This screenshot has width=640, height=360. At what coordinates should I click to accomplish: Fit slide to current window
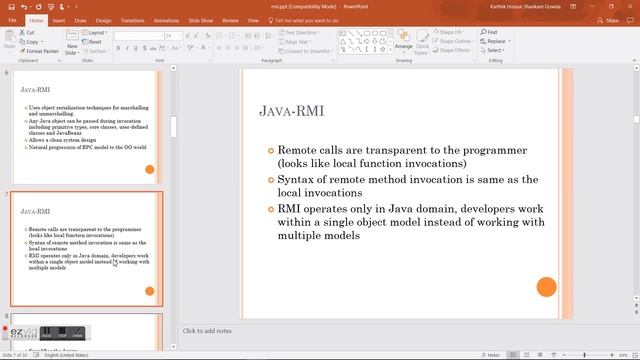(635, 355)
